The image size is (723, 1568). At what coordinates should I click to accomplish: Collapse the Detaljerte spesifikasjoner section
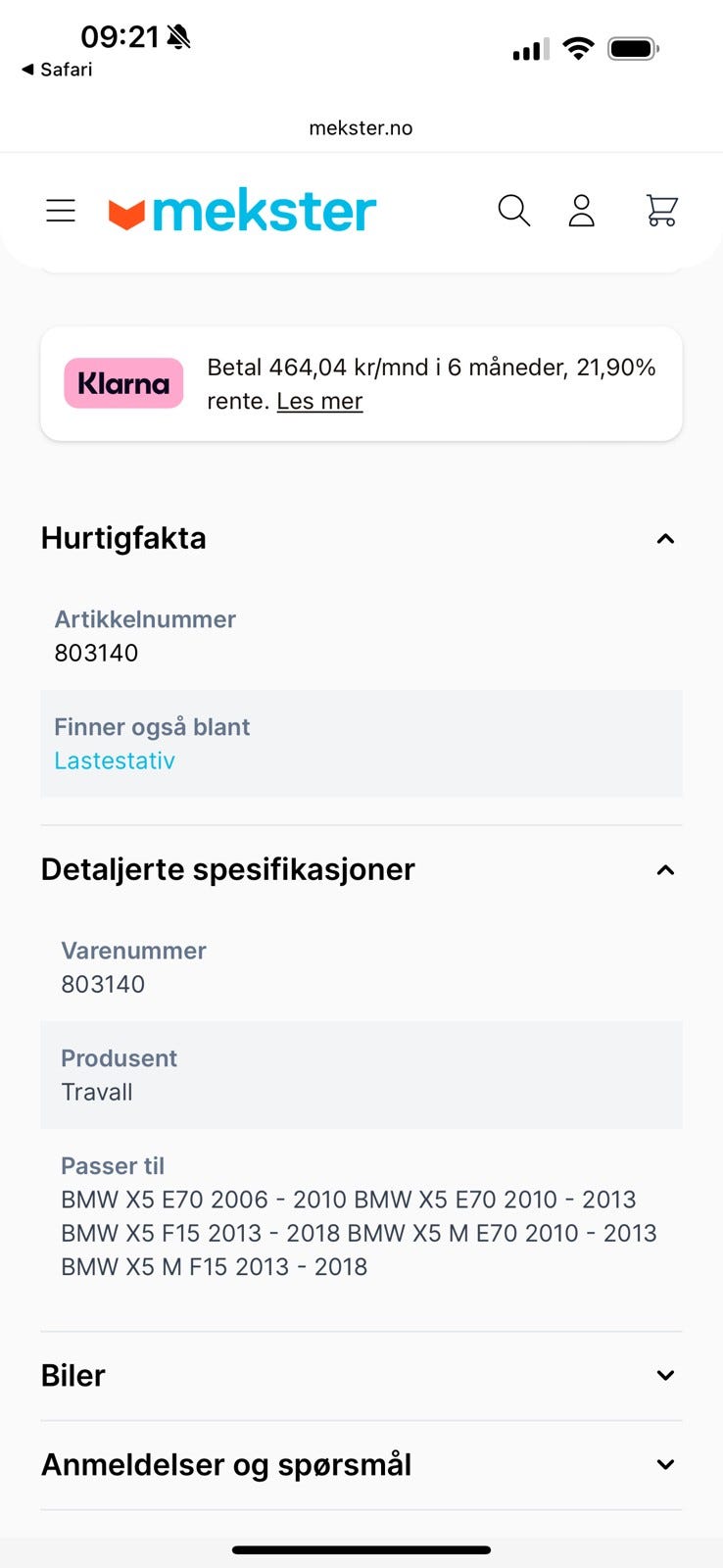click(665, 869)
